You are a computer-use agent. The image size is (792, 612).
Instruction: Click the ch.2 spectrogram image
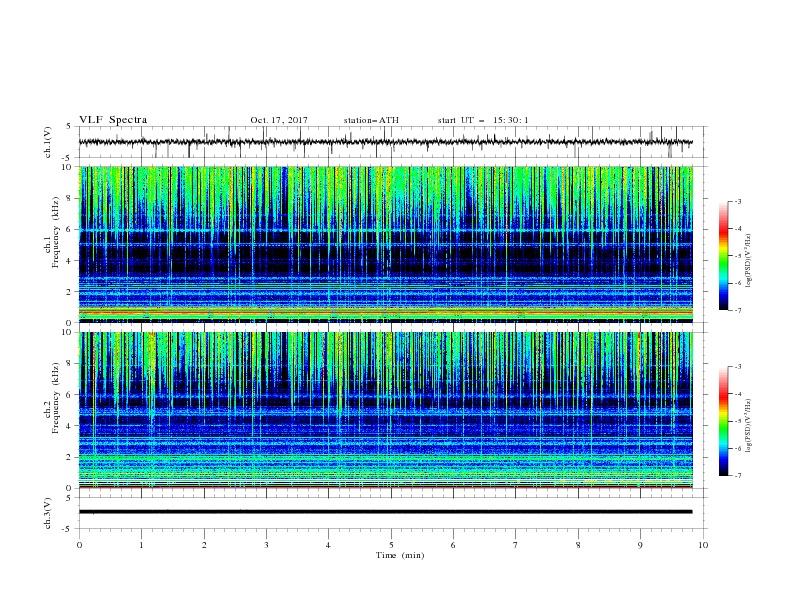pos(386,410)
